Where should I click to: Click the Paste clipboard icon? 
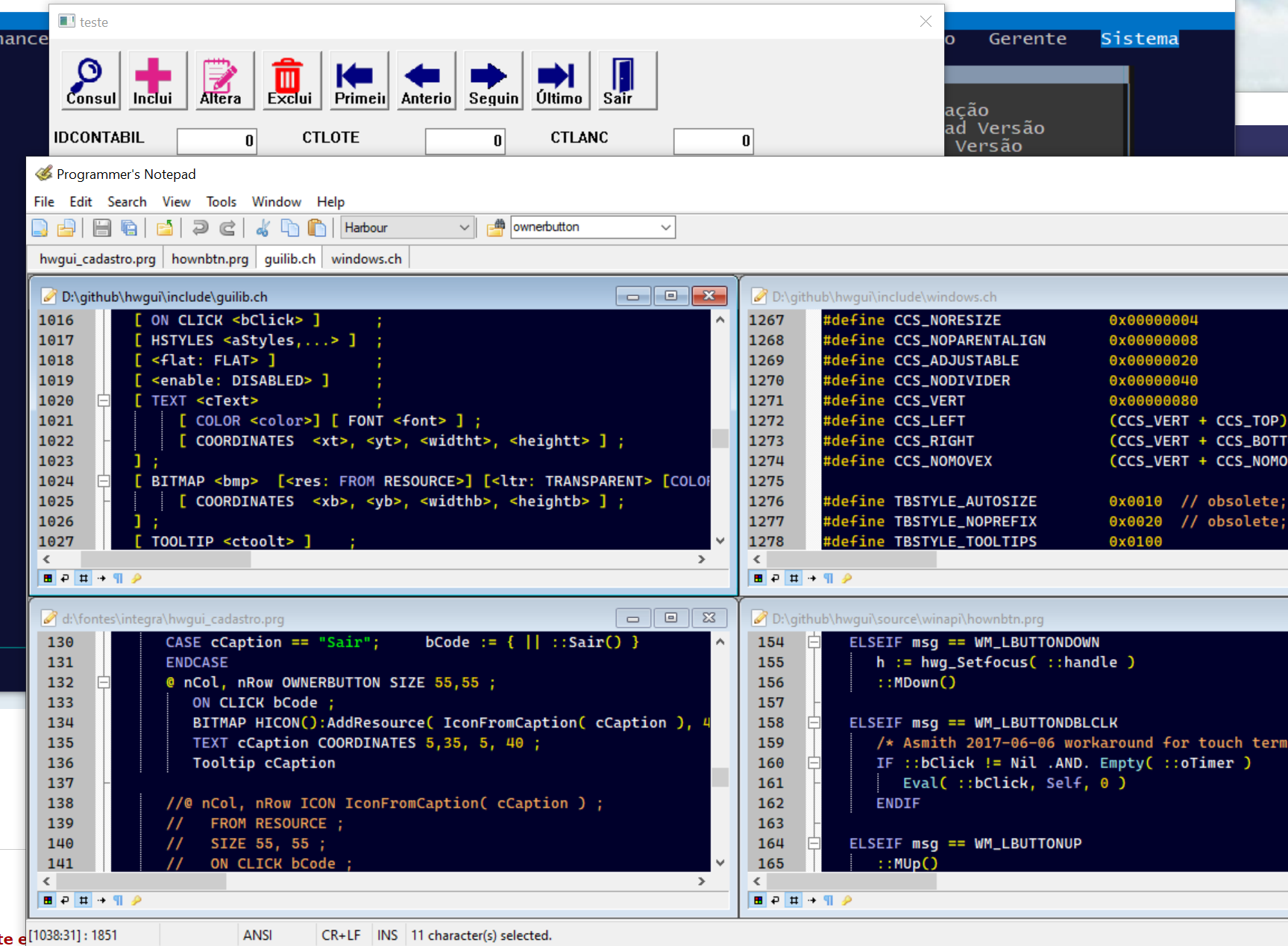point(317,228)
